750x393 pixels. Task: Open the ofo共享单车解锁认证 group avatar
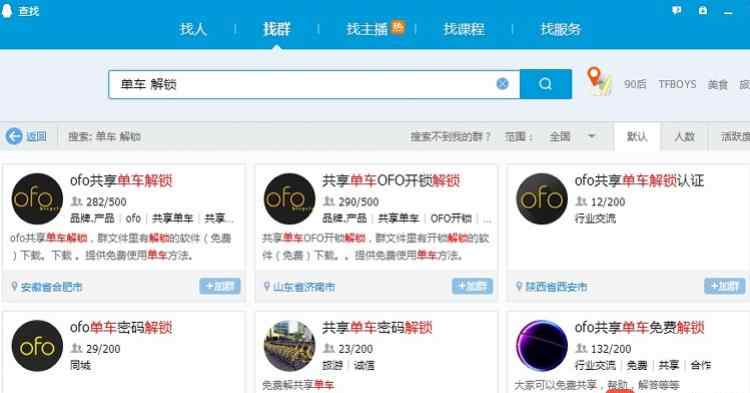coord(542,199)
